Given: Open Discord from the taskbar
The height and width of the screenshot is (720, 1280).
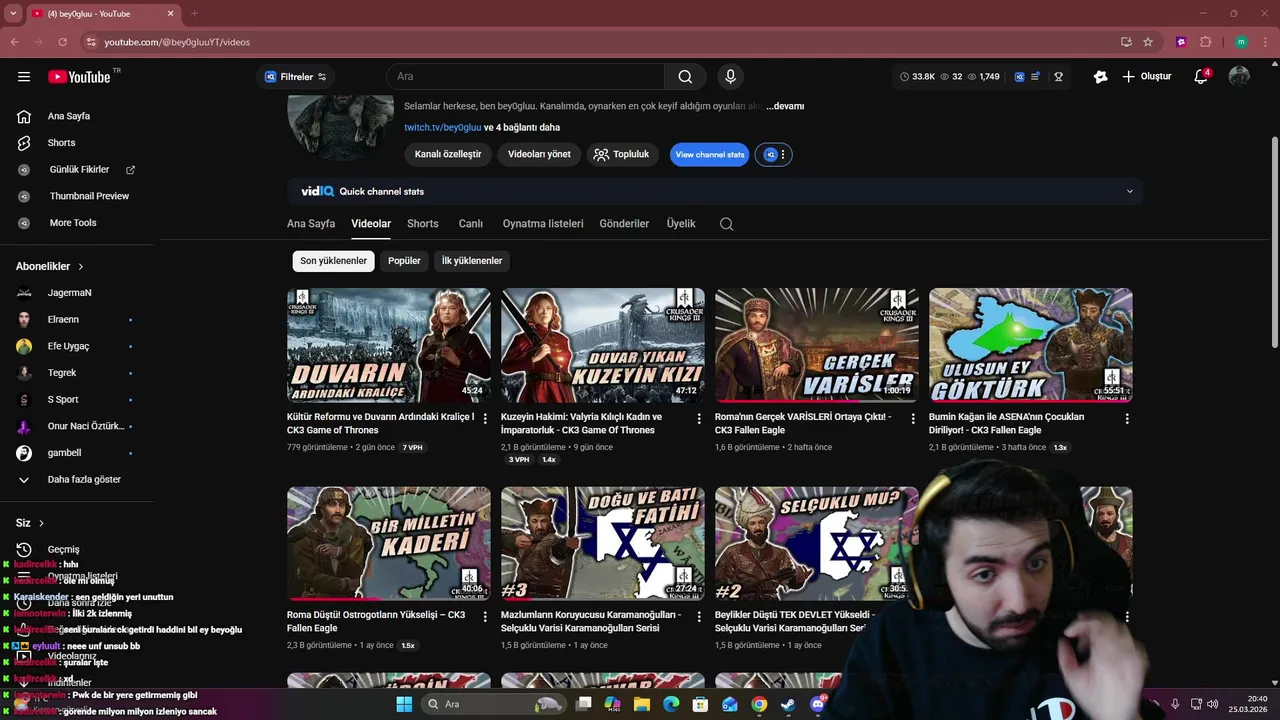Looking at the screenshot, I should [x=817, y=704].
